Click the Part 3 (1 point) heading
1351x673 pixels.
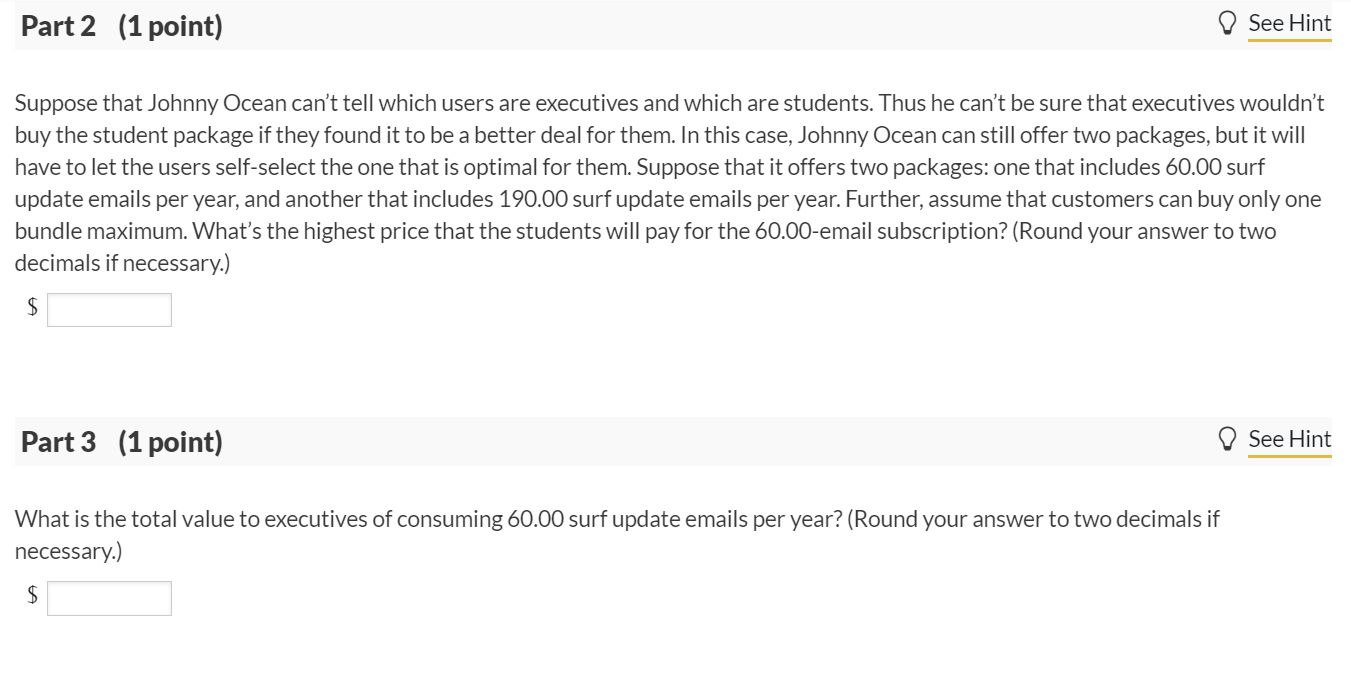click(x=120, y=440)
